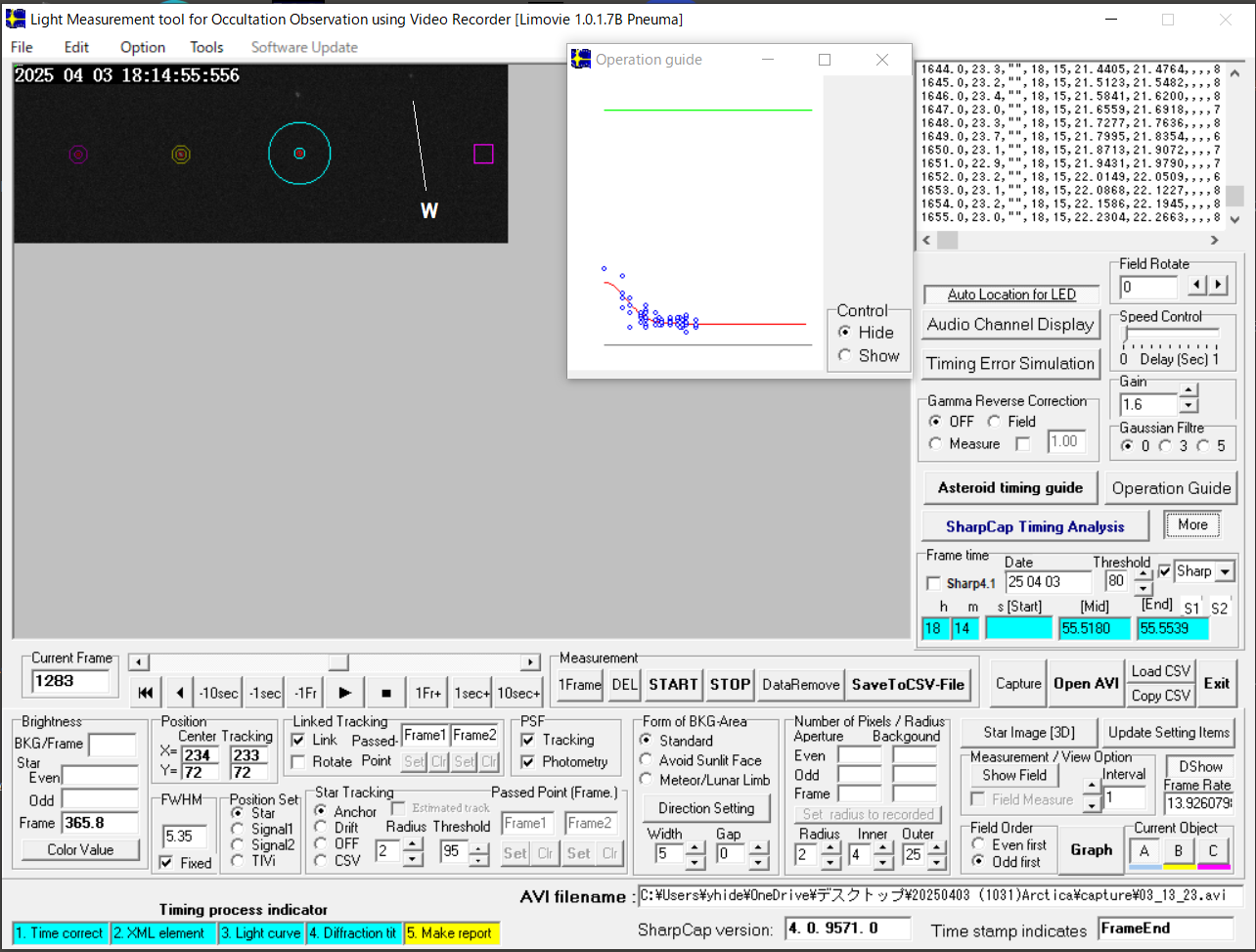This screenshot has height=952, width=1256.
Task: Open the Option menu
Action: pyautogui.click(x=143, y=47)
